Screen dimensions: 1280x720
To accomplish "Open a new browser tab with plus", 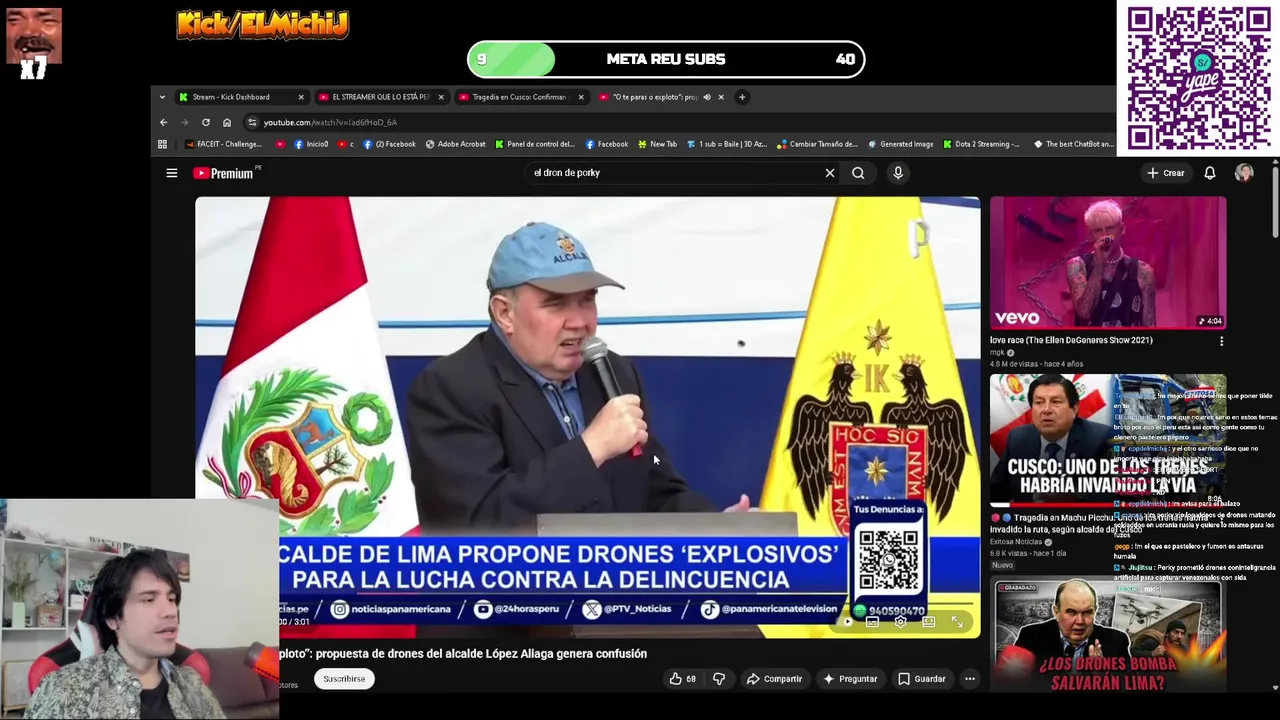I will click(742, 97).
